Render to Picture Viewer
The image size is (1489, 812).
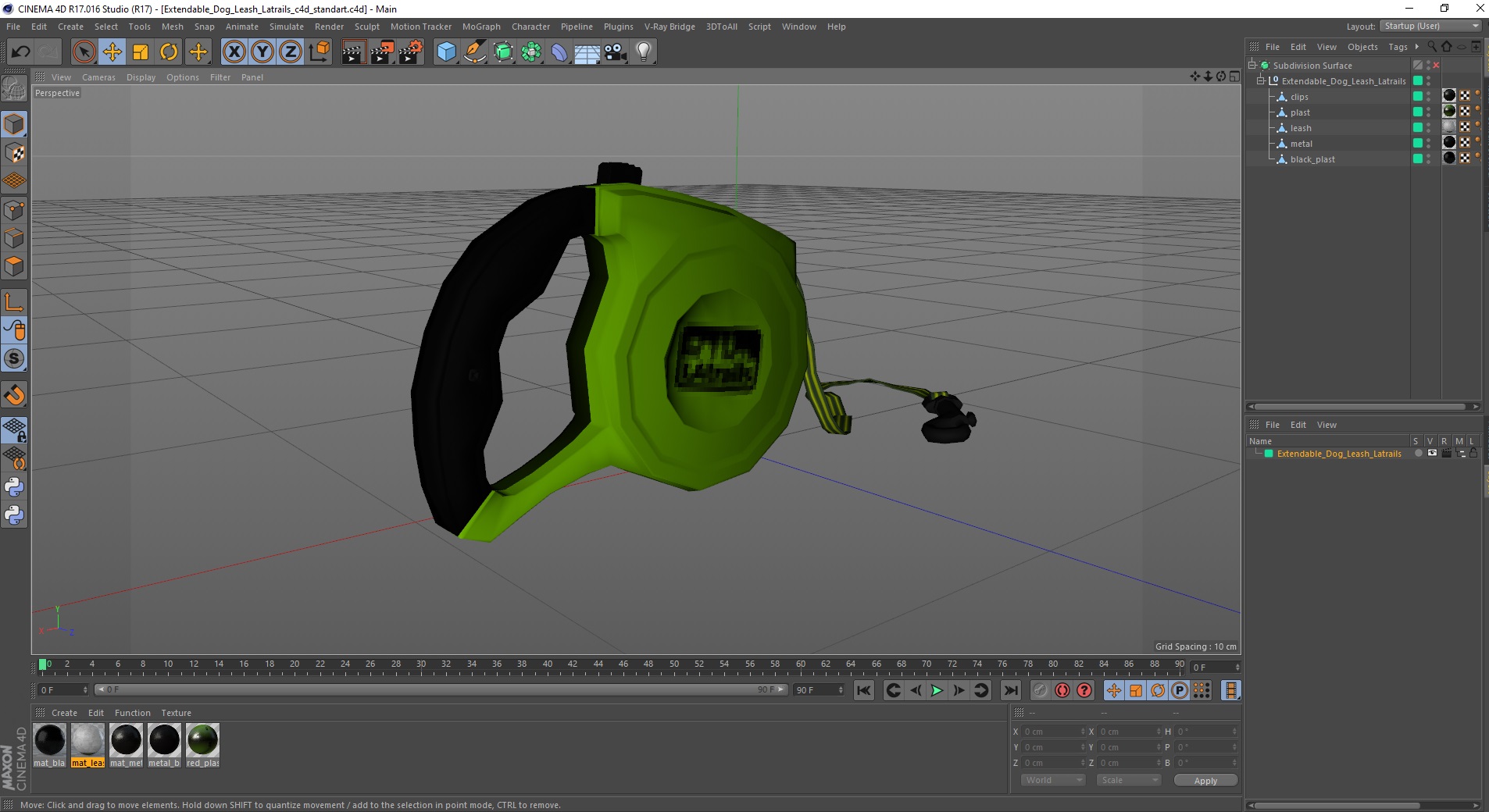(382, 52)
